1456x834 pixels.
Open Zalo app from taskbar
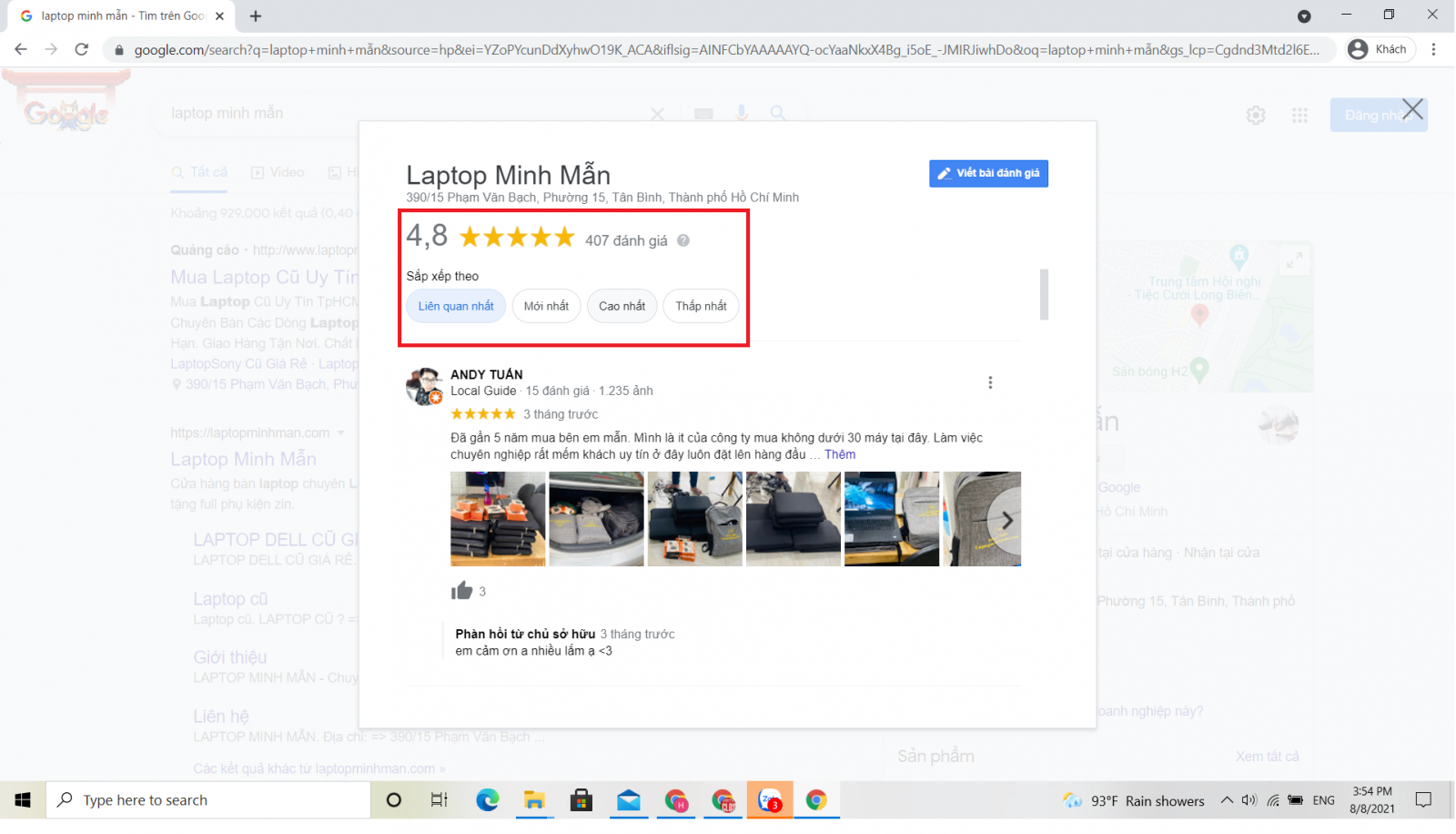point(770,800)
